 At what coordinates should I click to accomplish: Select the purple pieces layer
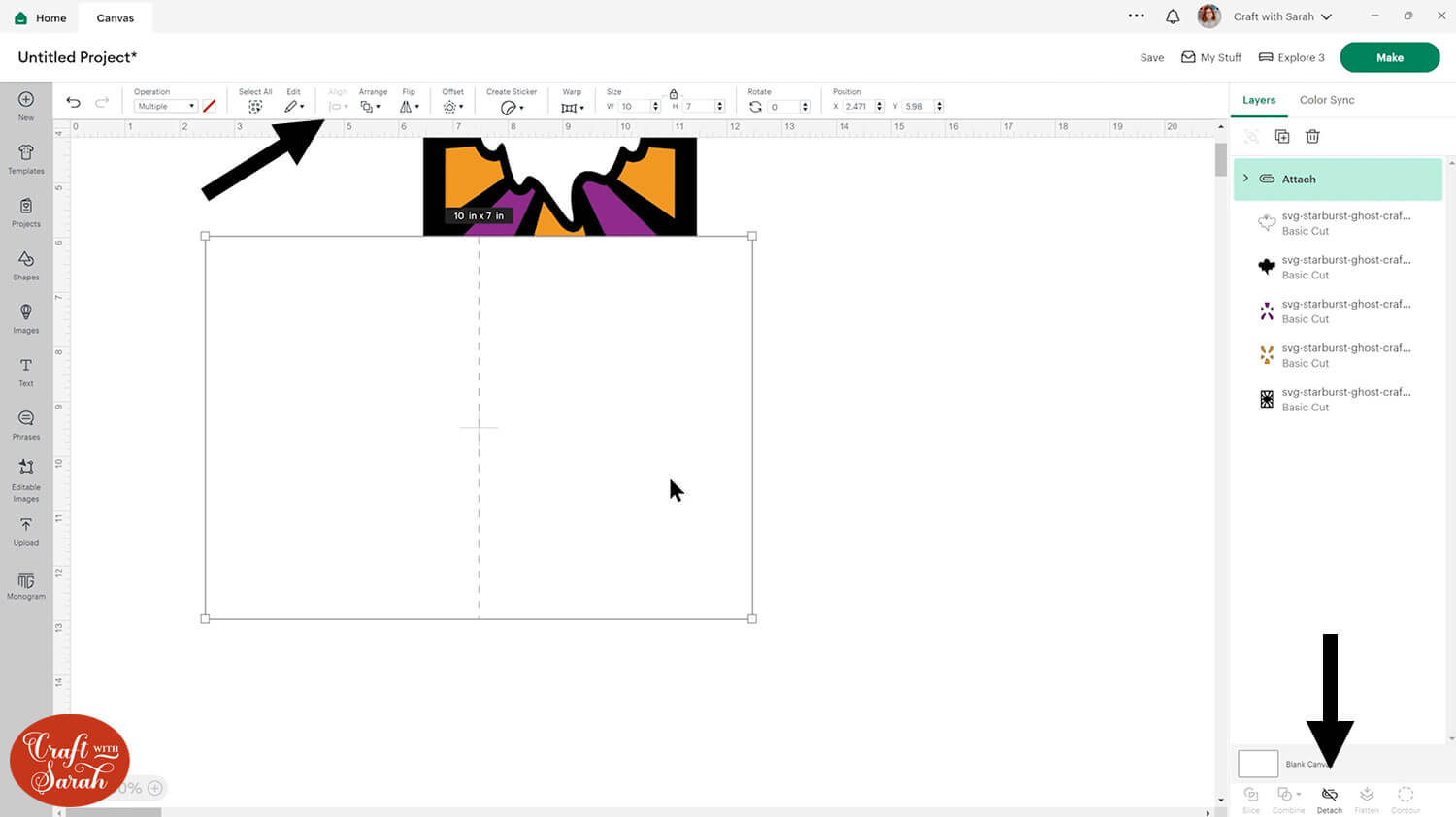click(1338, 311)
